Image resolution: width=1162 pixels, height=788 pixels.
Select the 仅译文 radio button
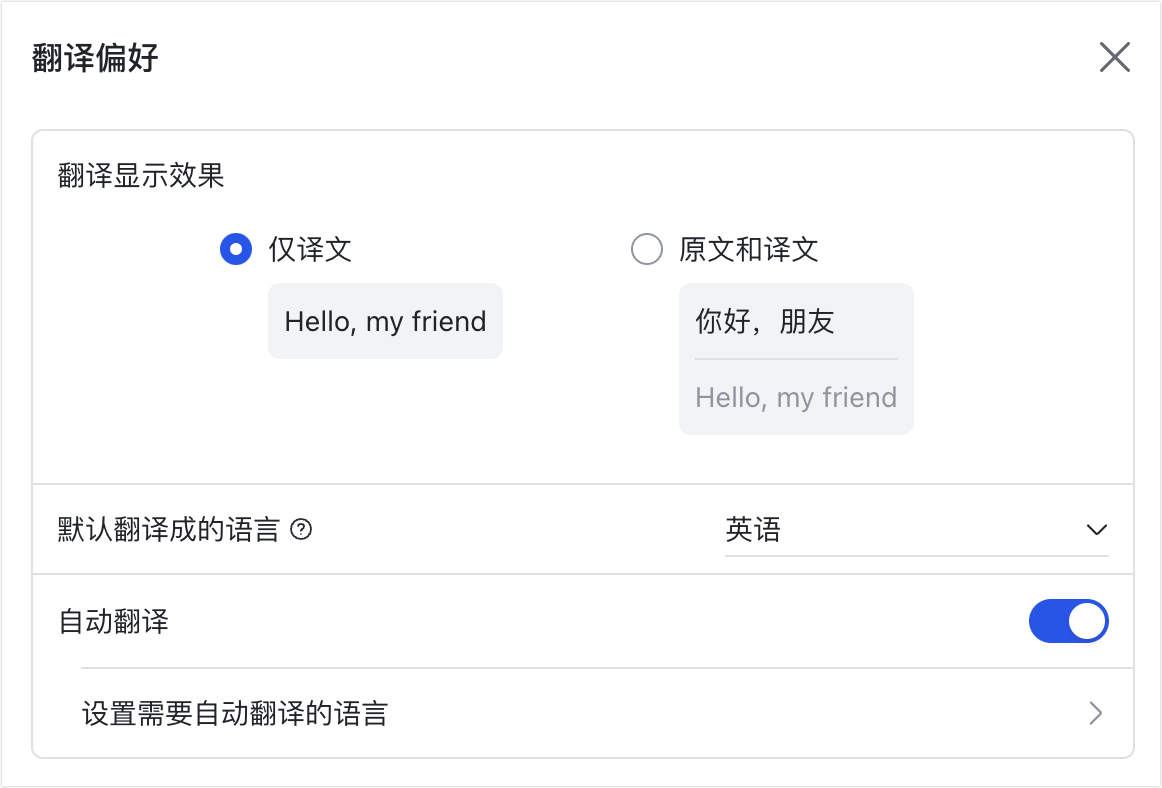[x=236, y=249]
